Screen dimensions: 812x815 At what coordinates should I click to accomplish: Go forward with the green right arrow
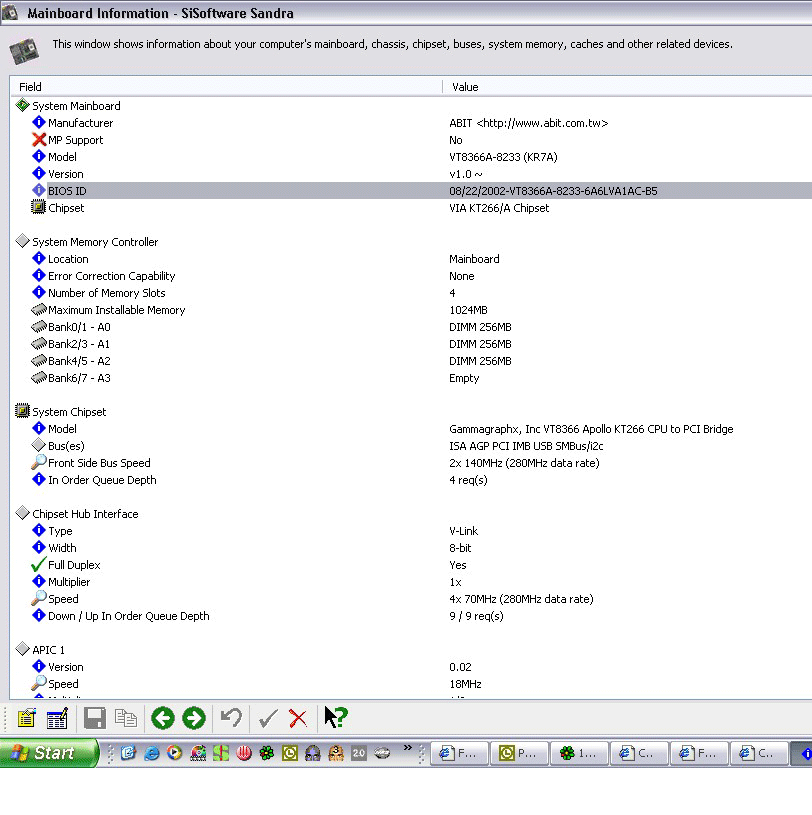pos(194,718)
